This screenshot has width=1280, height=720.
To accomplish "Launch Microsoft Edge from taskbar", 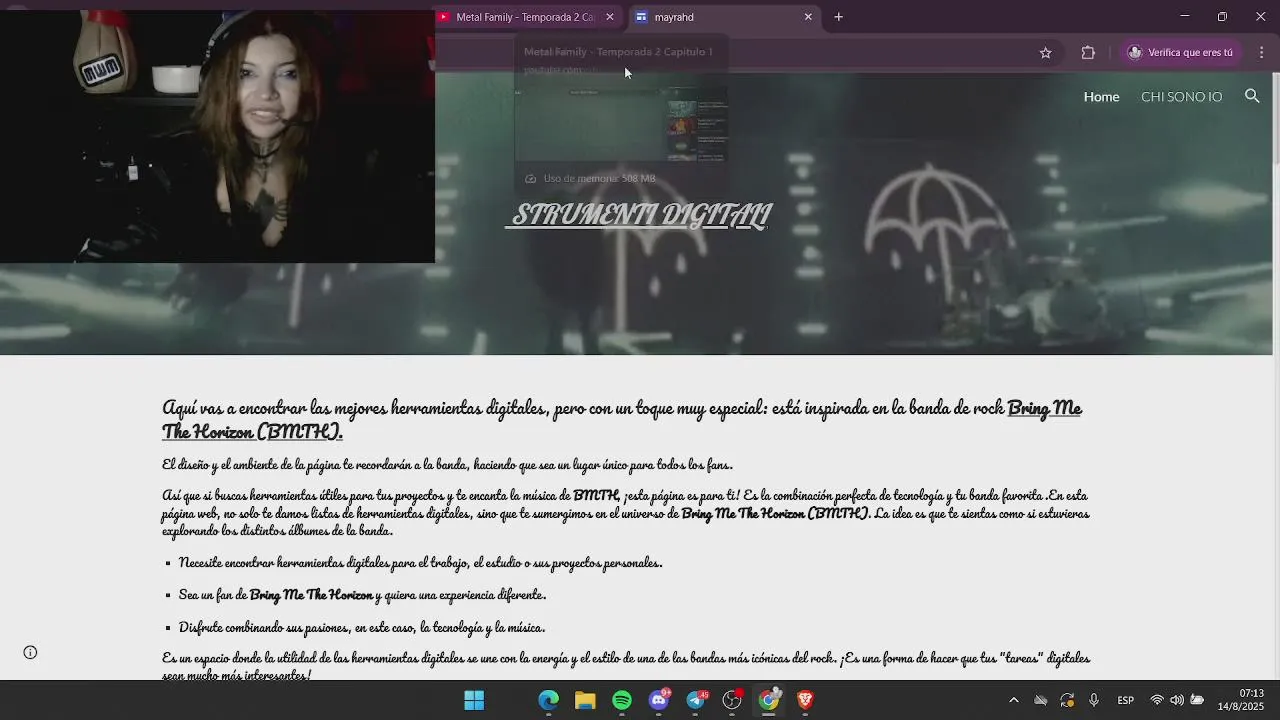I will [x=548, y=700].
